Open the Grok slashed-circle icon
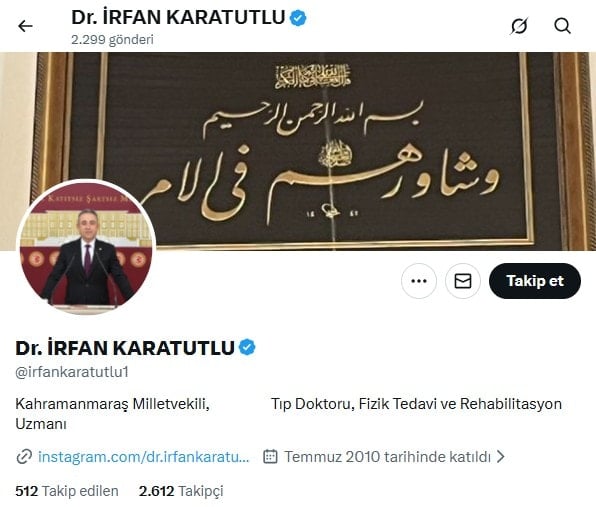The height and width of the screenshot is (507, 596). pos(519,26)
